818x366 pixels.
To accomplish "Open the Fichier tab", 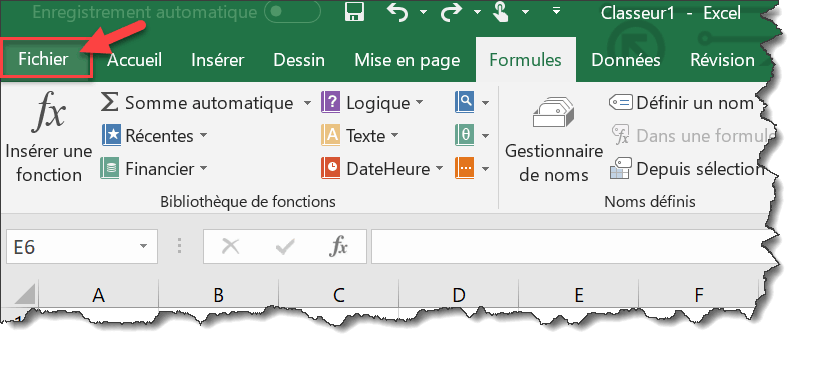I will 44,59.
